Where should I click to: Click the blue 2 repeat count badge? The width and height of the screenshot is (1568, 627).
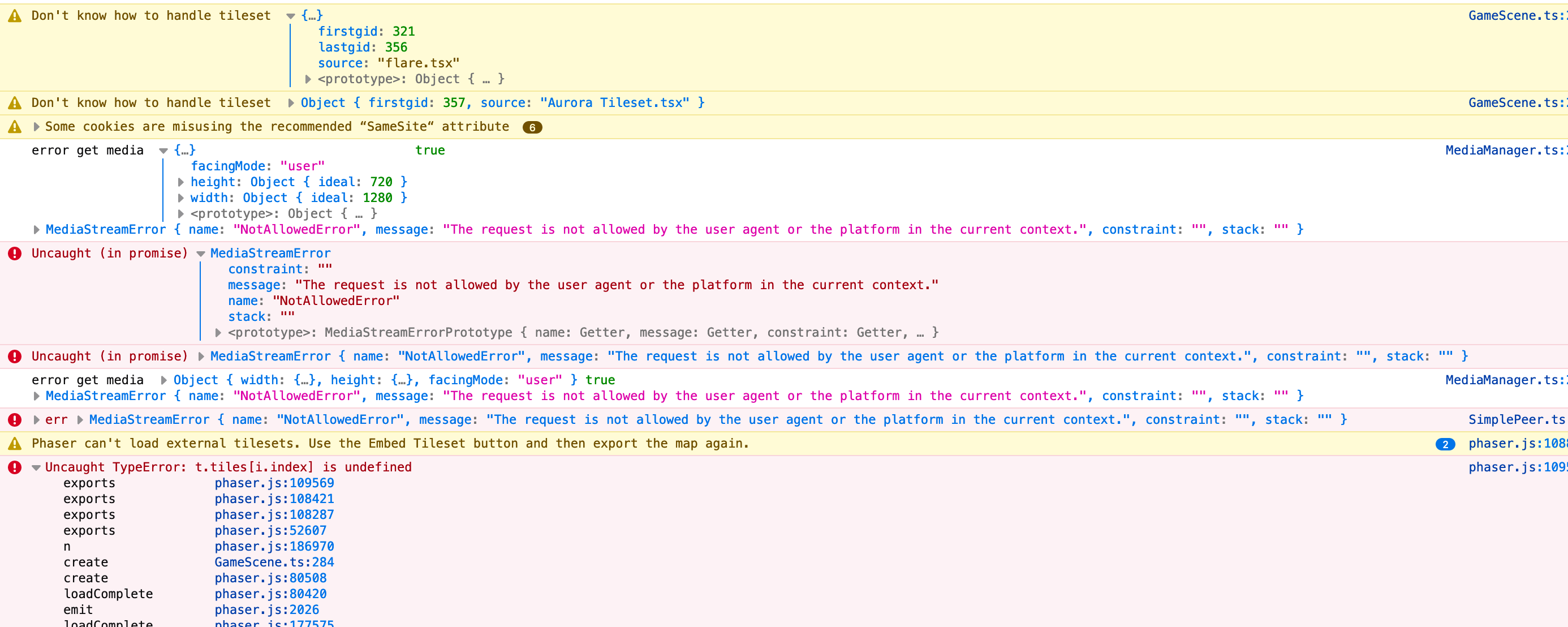click(x=1445, y=444)
